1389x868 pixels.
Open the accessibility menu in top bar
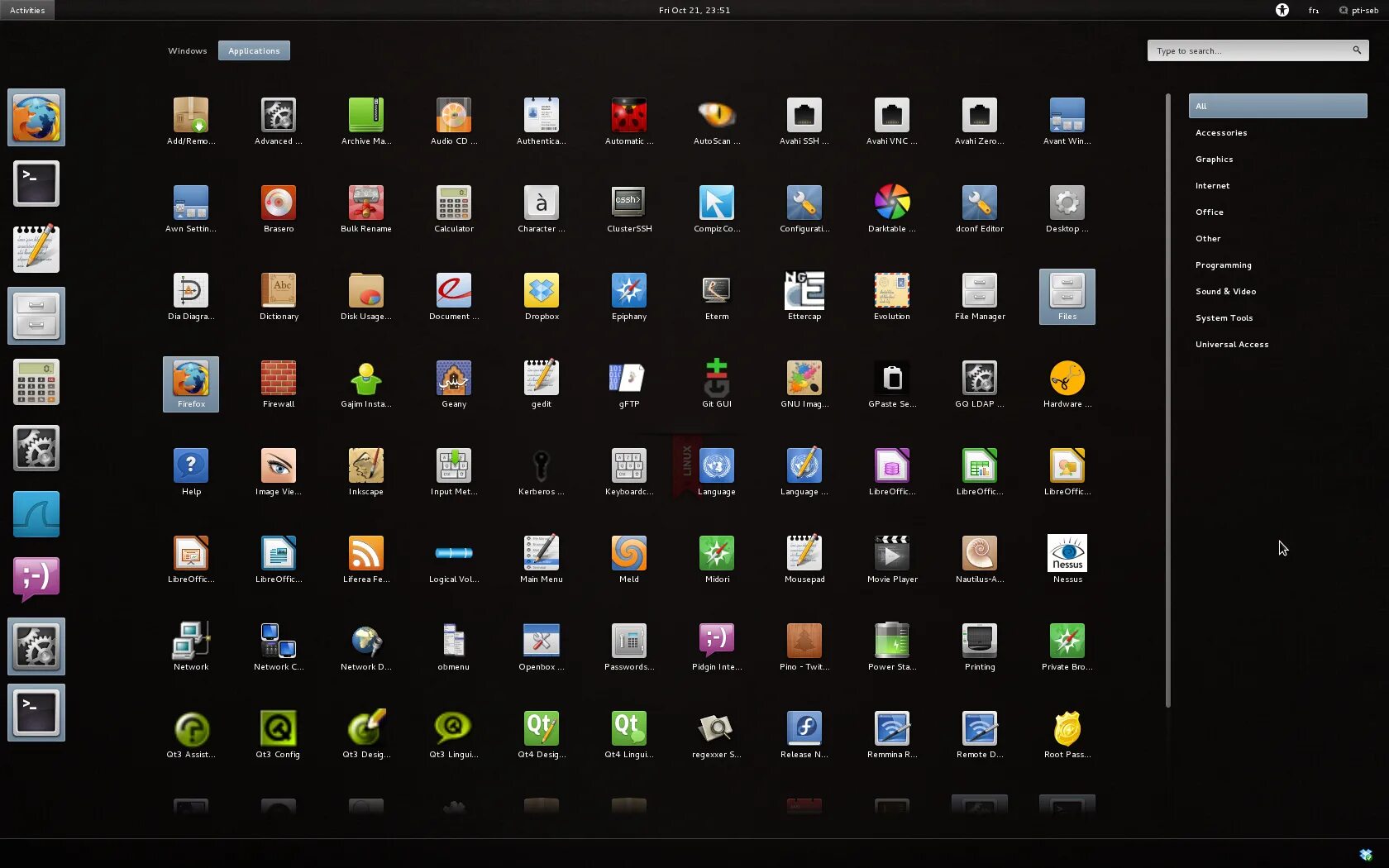coord(1282,10)
